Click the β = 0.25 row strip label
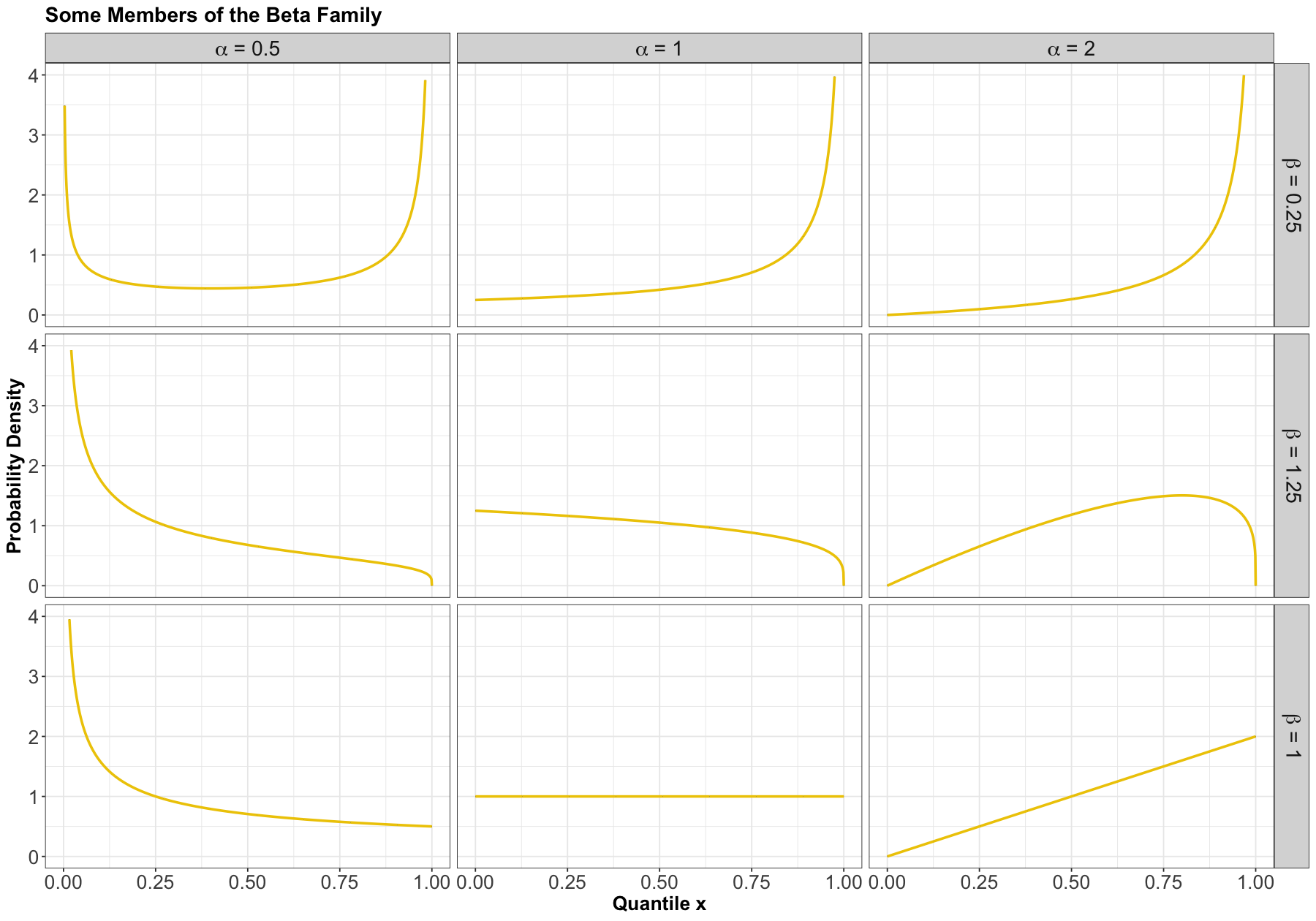This screenshot has width=1316, height=921. pos(1291,194)
